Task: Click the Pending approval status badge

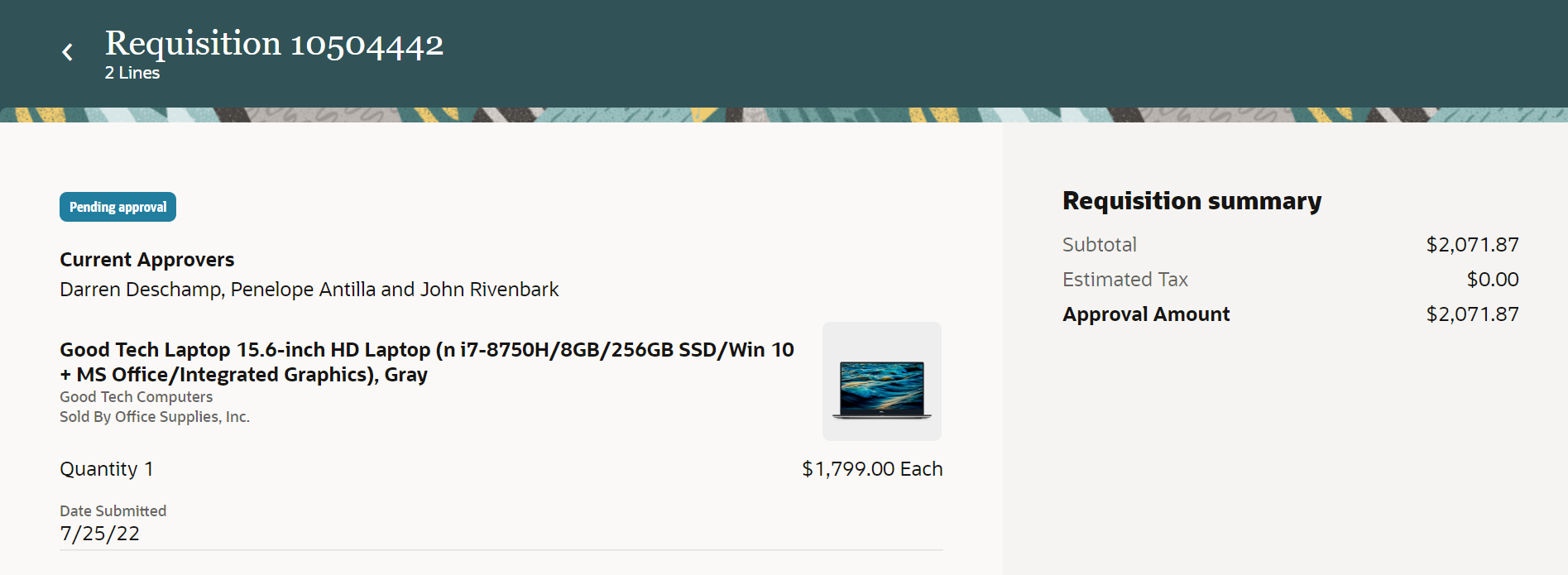Action: click(x=117, y=207)
